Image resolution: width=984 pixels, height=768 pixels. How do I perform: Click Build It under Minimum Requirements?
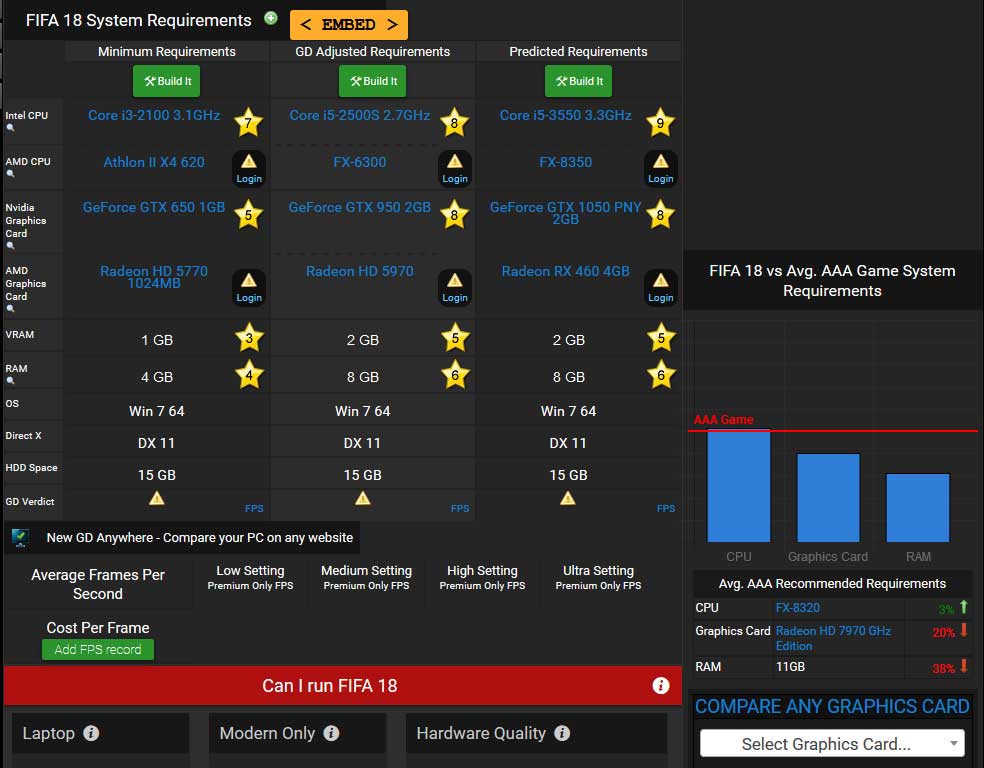pyautogui.click(x=167, y=81)
